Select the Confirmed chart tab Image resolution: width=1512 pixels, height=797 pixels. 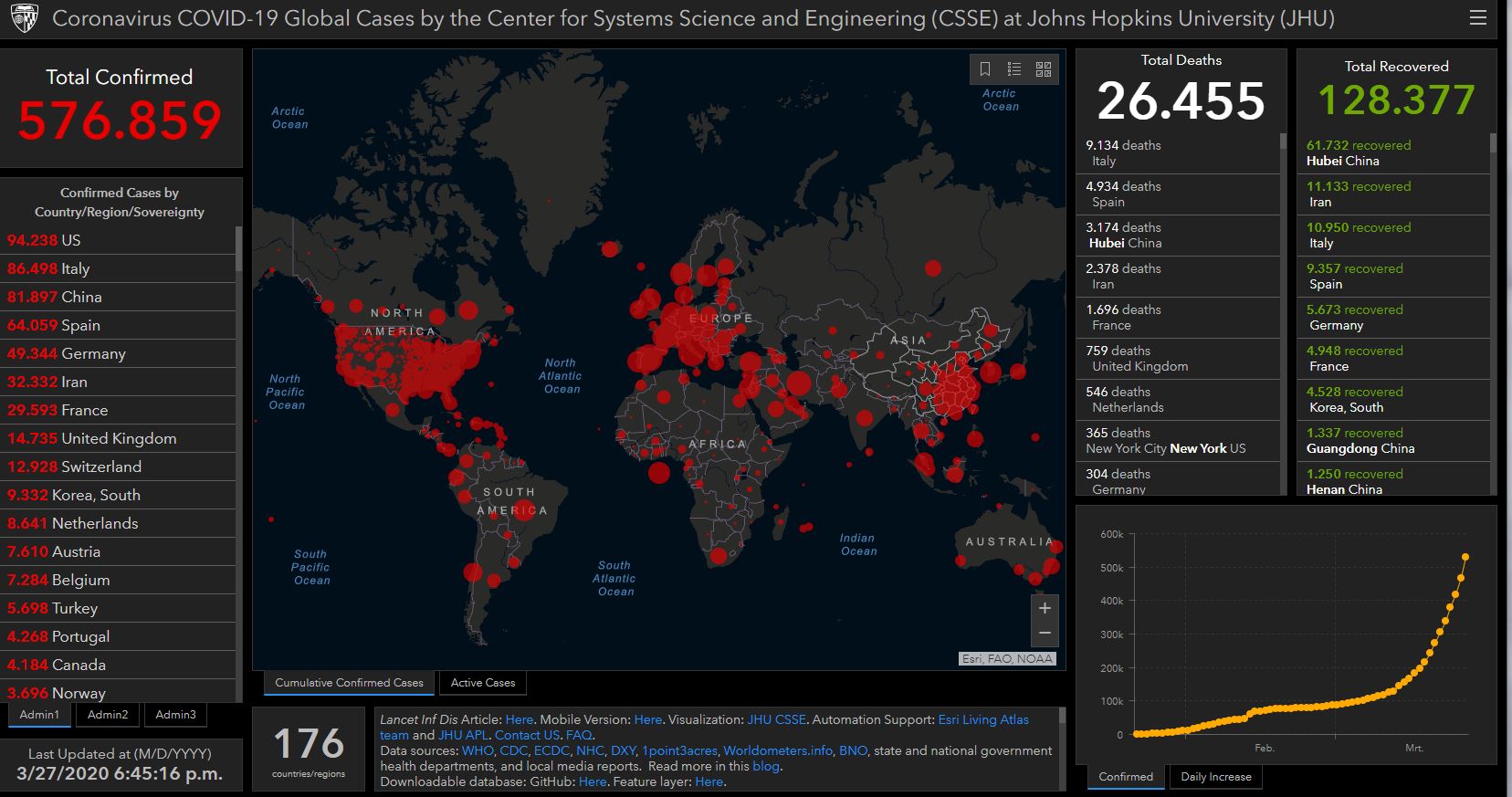[x=1126, y=777]
